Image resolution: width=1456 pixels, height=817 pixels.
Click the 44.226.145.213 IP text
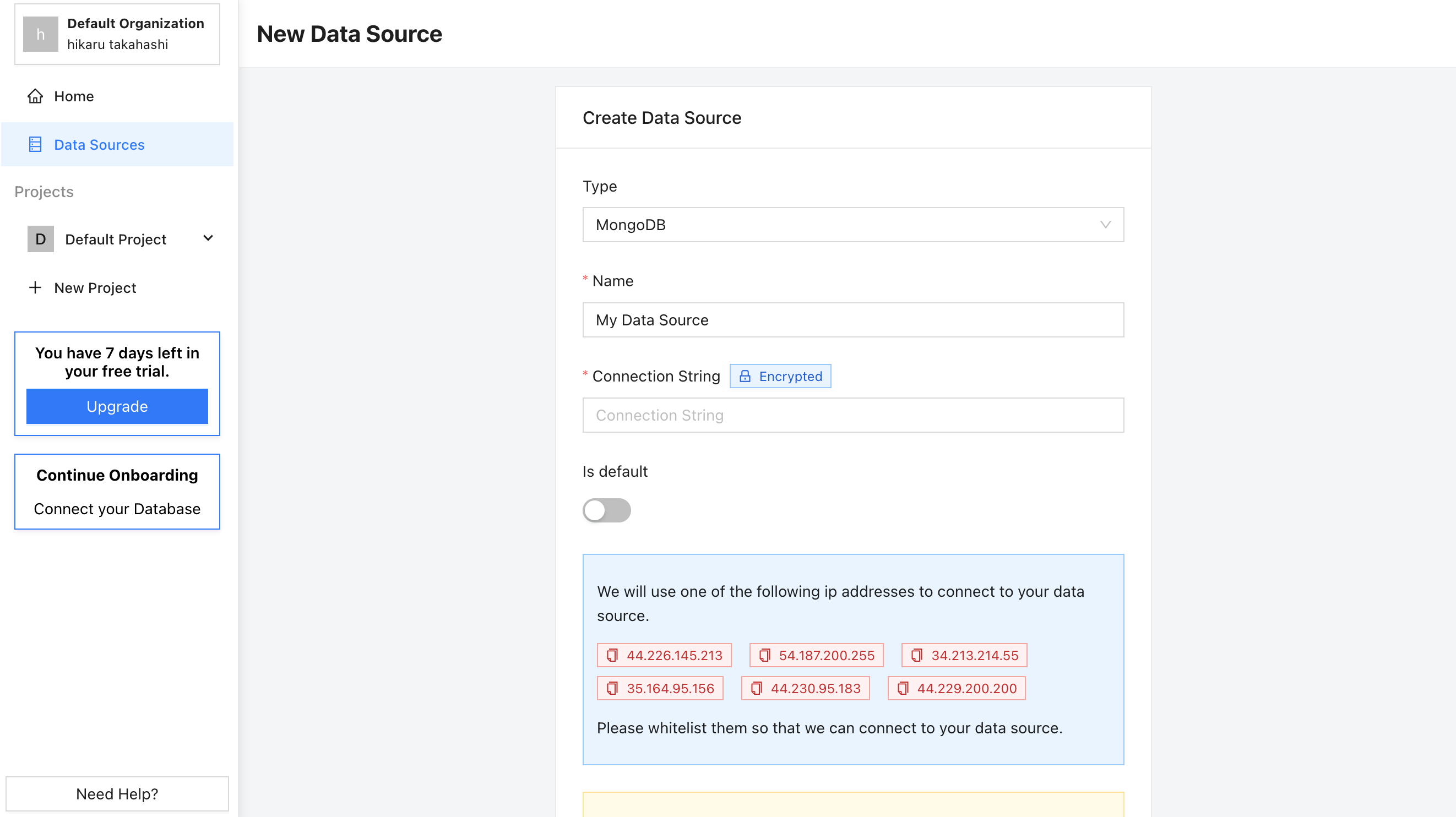tap(674, 655)
